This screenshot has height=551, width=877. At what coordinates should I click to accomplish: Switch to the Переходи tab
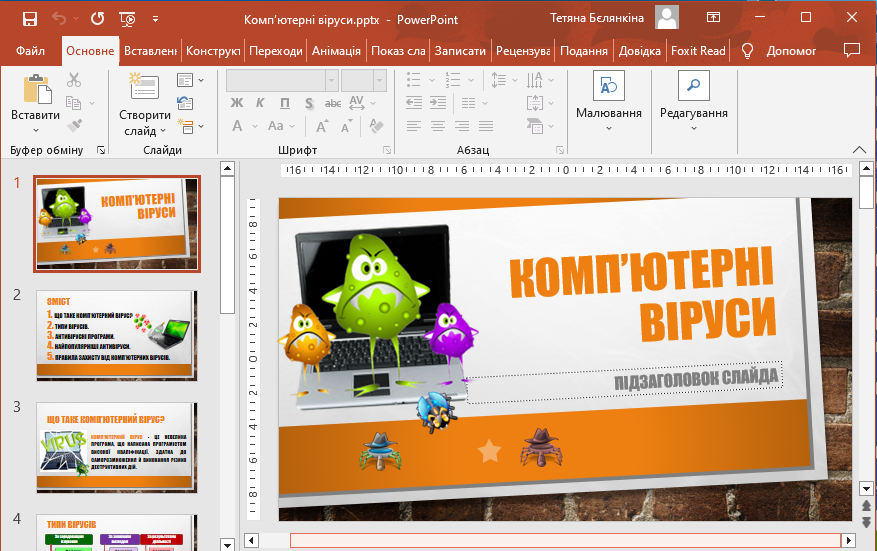276,51
